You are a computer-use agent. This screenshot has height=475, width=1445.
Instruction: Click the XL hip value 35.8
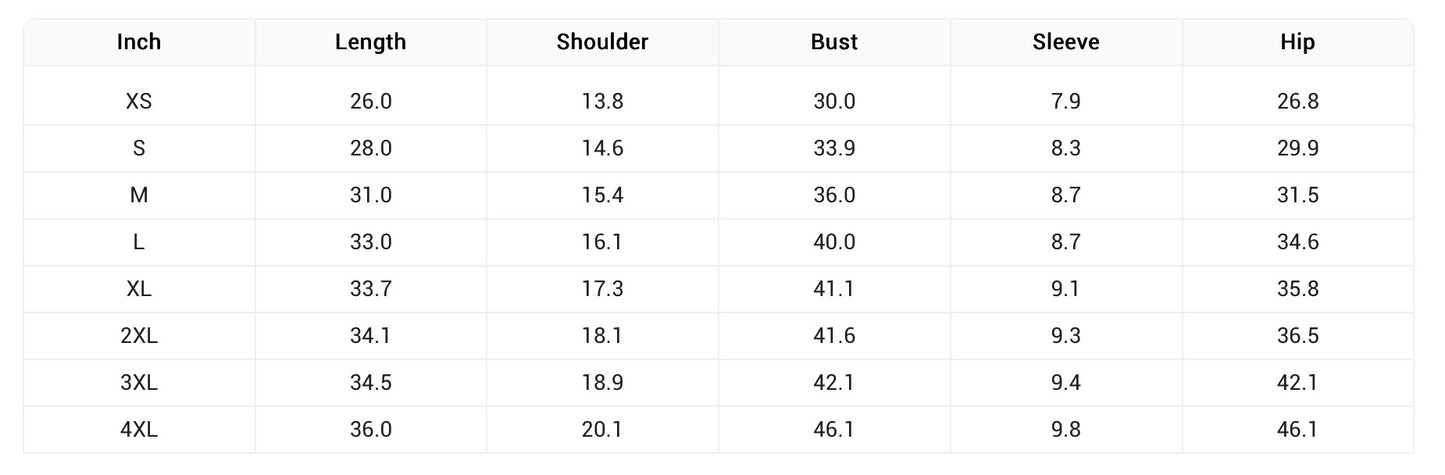pos(1298,289)
